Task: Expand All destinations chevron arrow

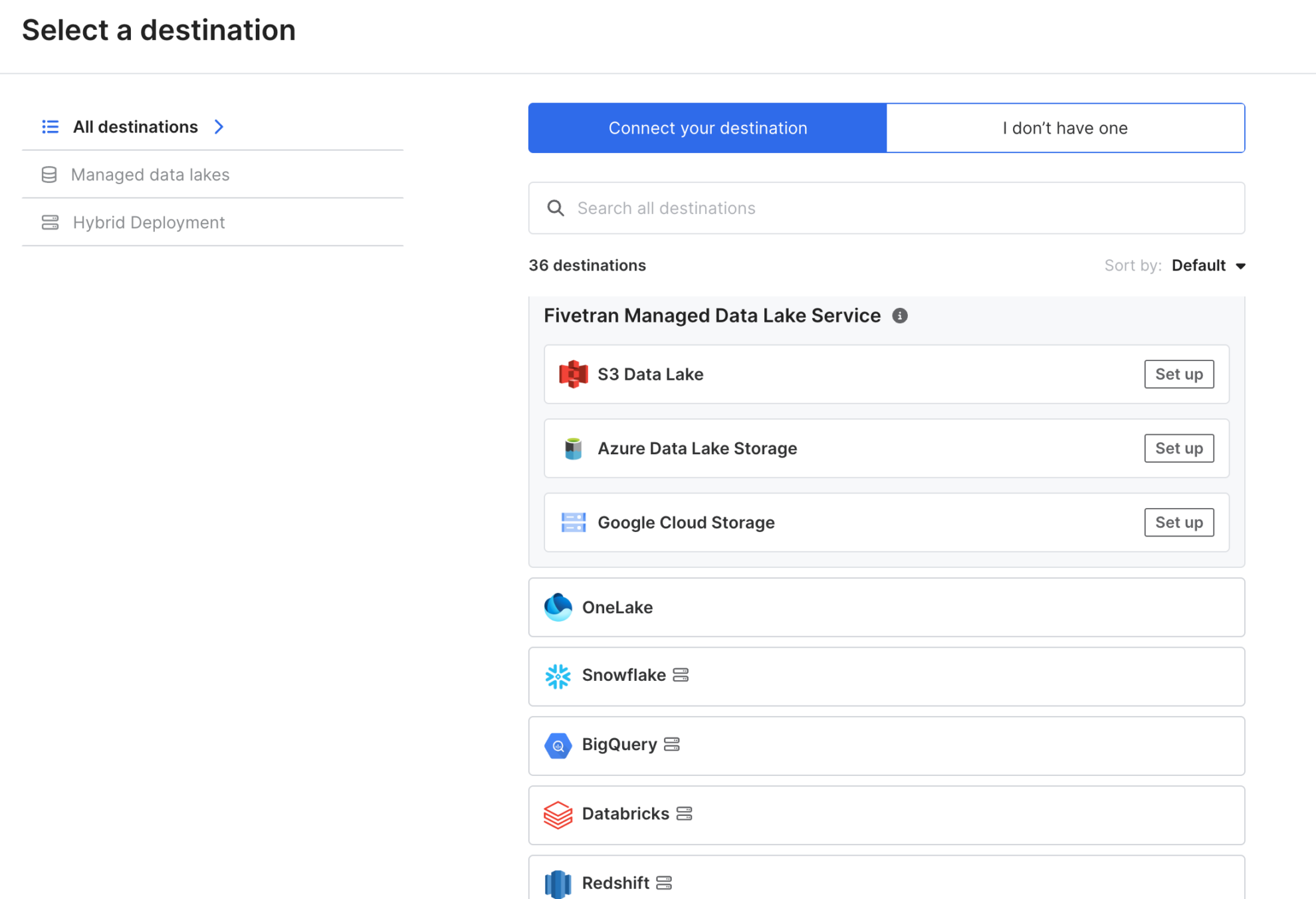Action: tap(219, 127)
